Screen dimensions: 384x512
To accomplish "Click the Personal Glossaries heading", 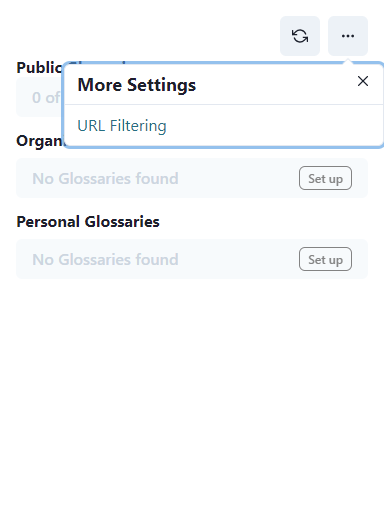I will click(x=88, y=222).
